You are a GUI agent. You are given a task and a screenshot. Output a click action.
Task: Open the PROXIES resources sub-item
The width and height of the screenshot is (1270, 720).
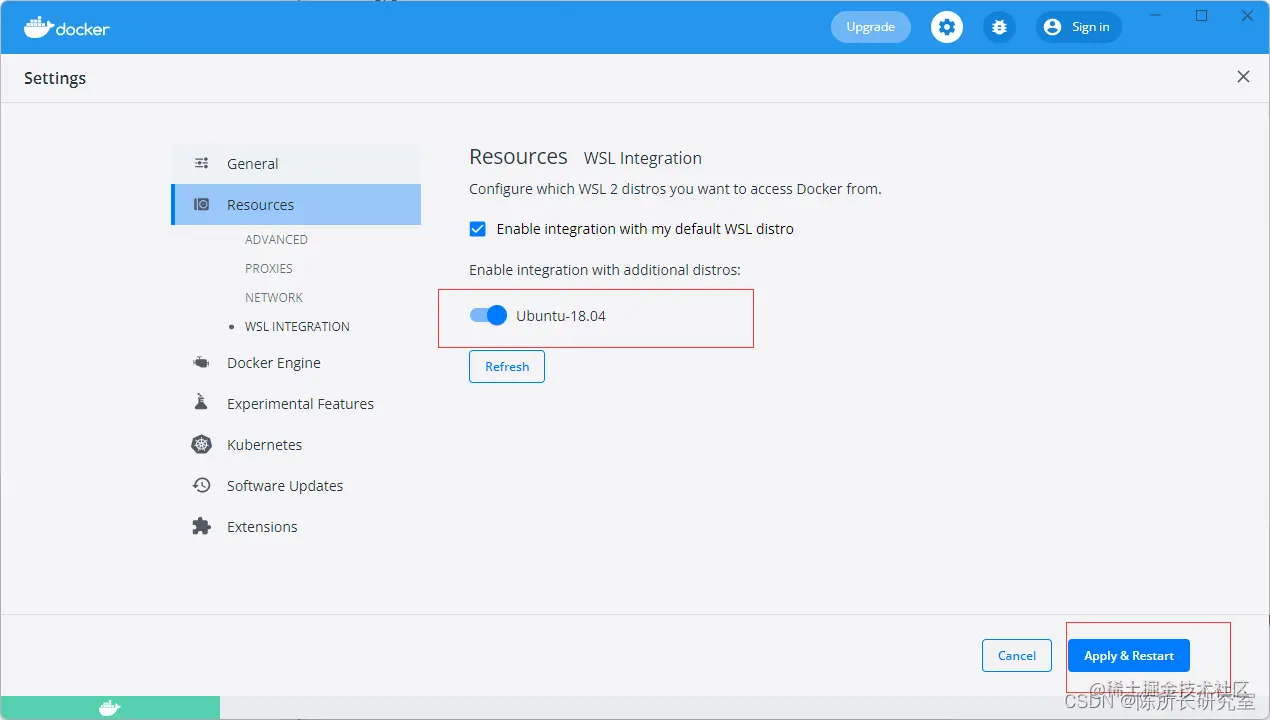click(269, 268)
